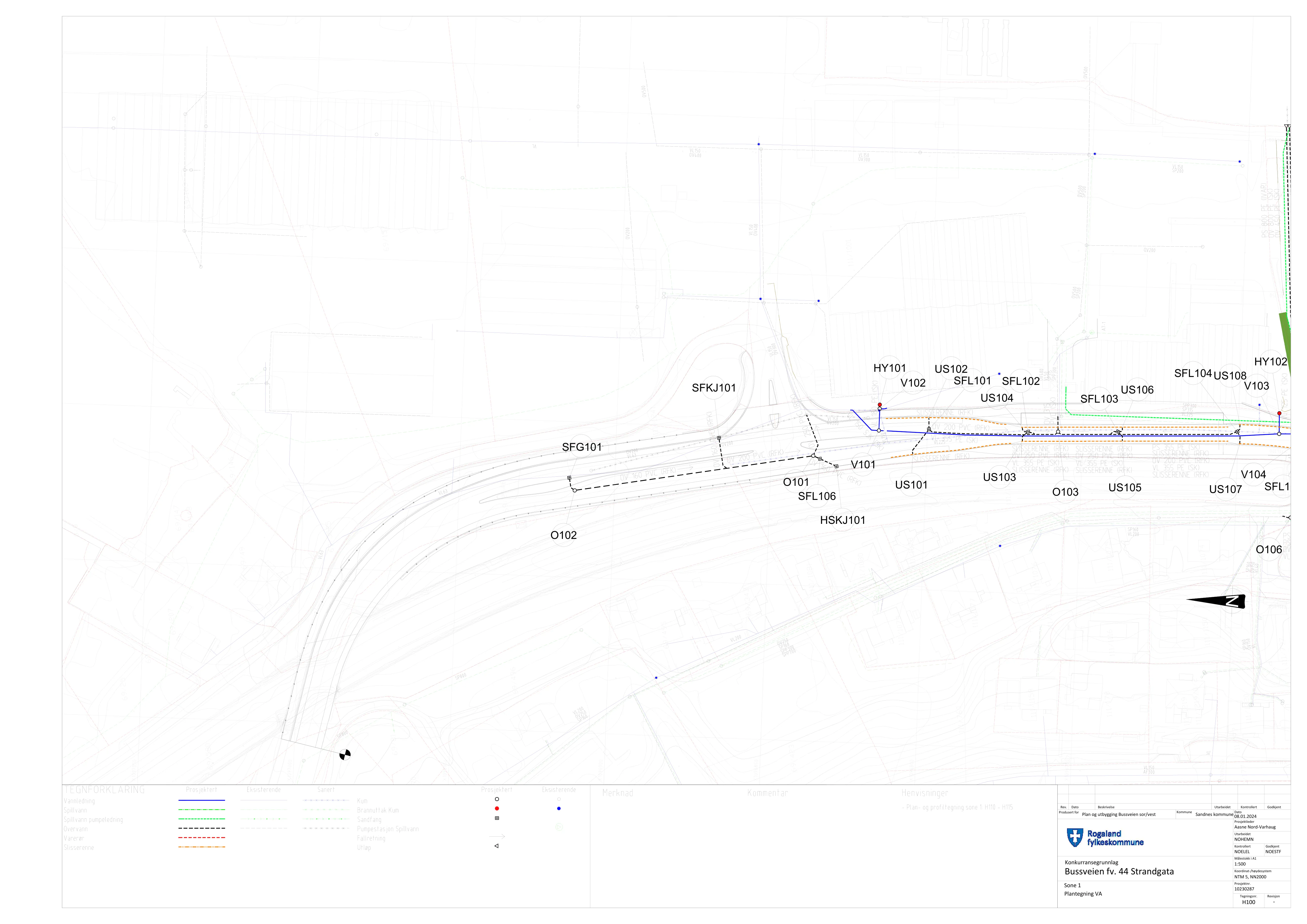The width and height of the screenshot is (1307, 924).
Task: Click the Sandfang grid symbol in legend
Action: tap(497, 818)
